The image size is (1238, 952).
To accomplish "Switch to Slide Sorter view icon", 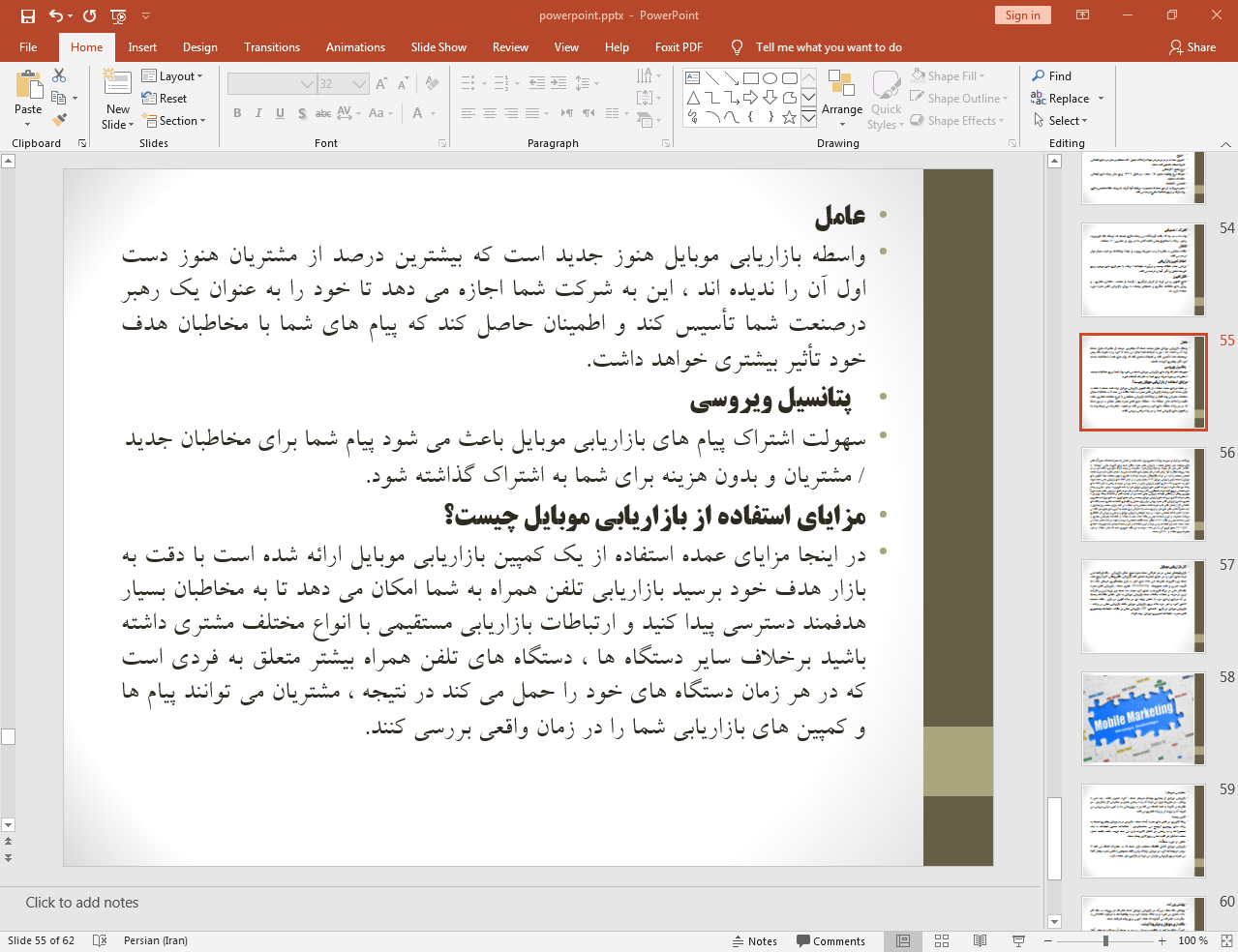I will [942, 940].
